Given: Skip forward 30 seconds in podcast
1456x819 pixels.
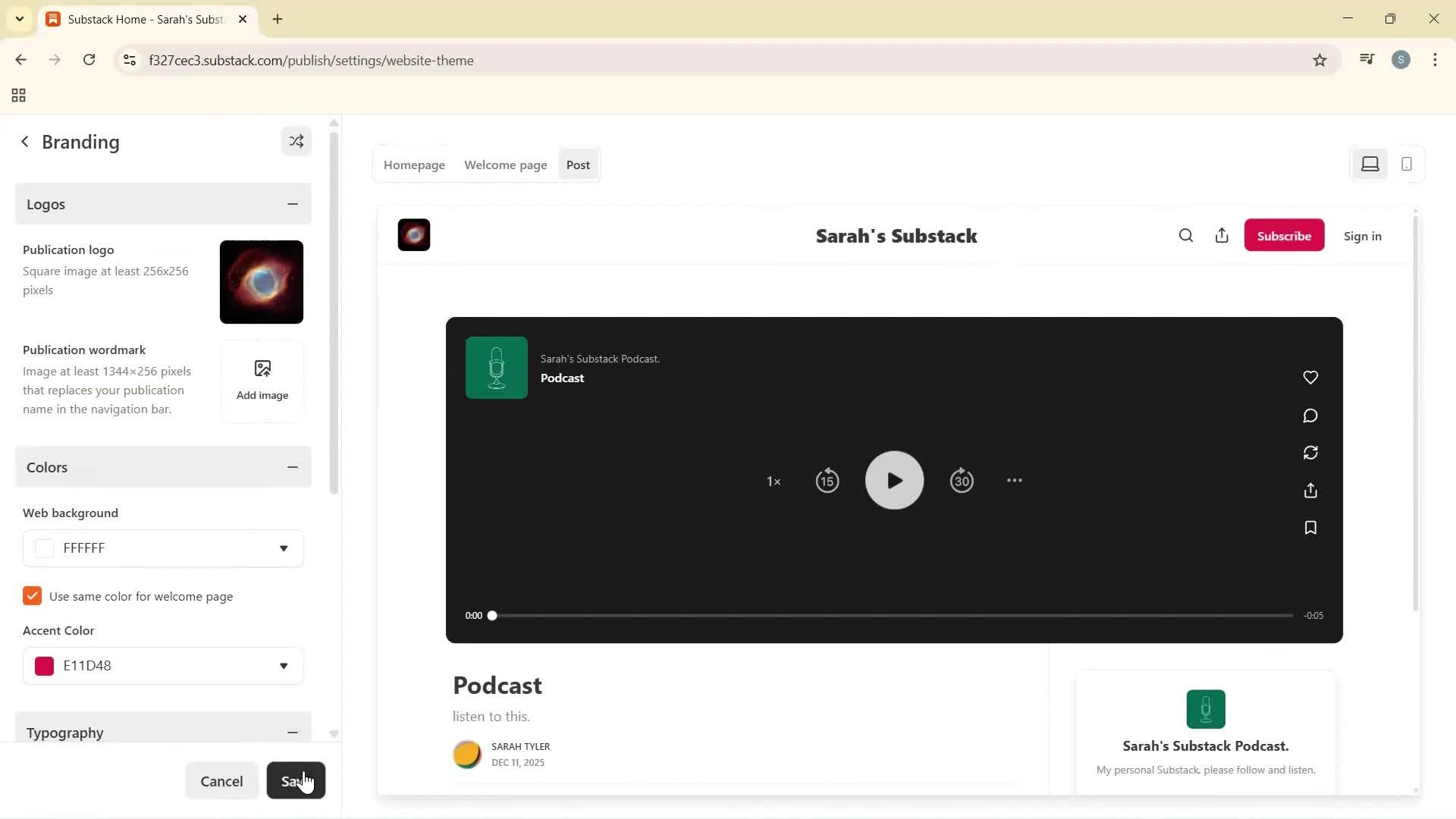Looking at the screenshot, I should click(x=962, y=481).
